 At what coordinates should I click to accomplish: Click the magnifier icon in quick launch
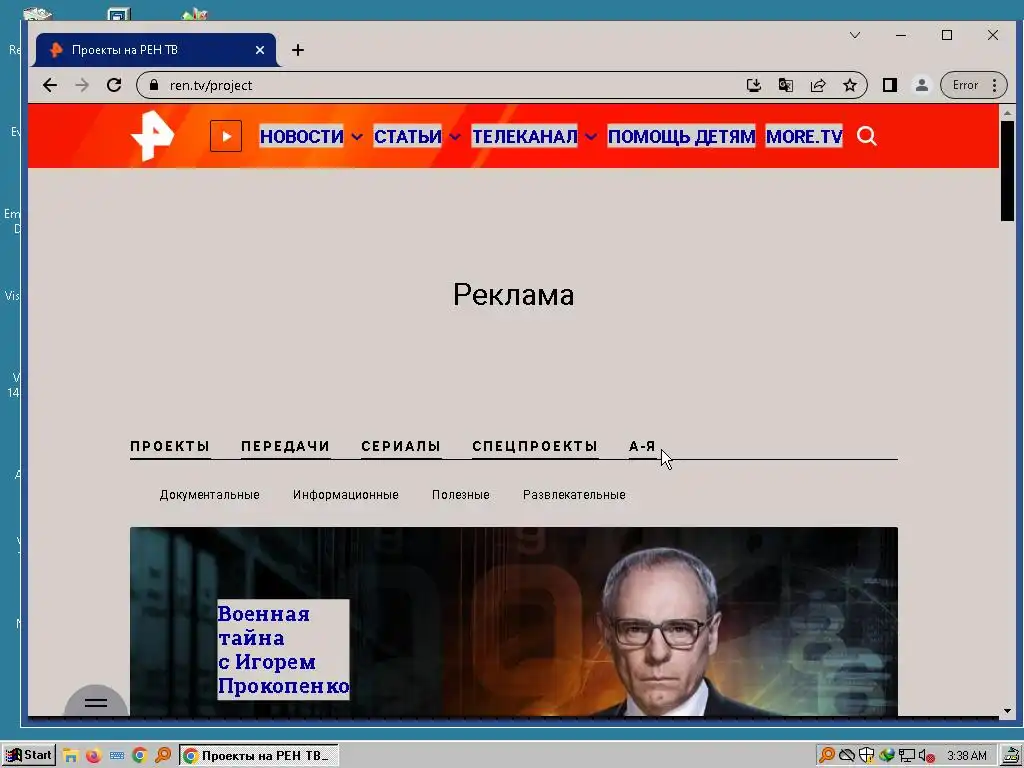click(x=163, y=756)
